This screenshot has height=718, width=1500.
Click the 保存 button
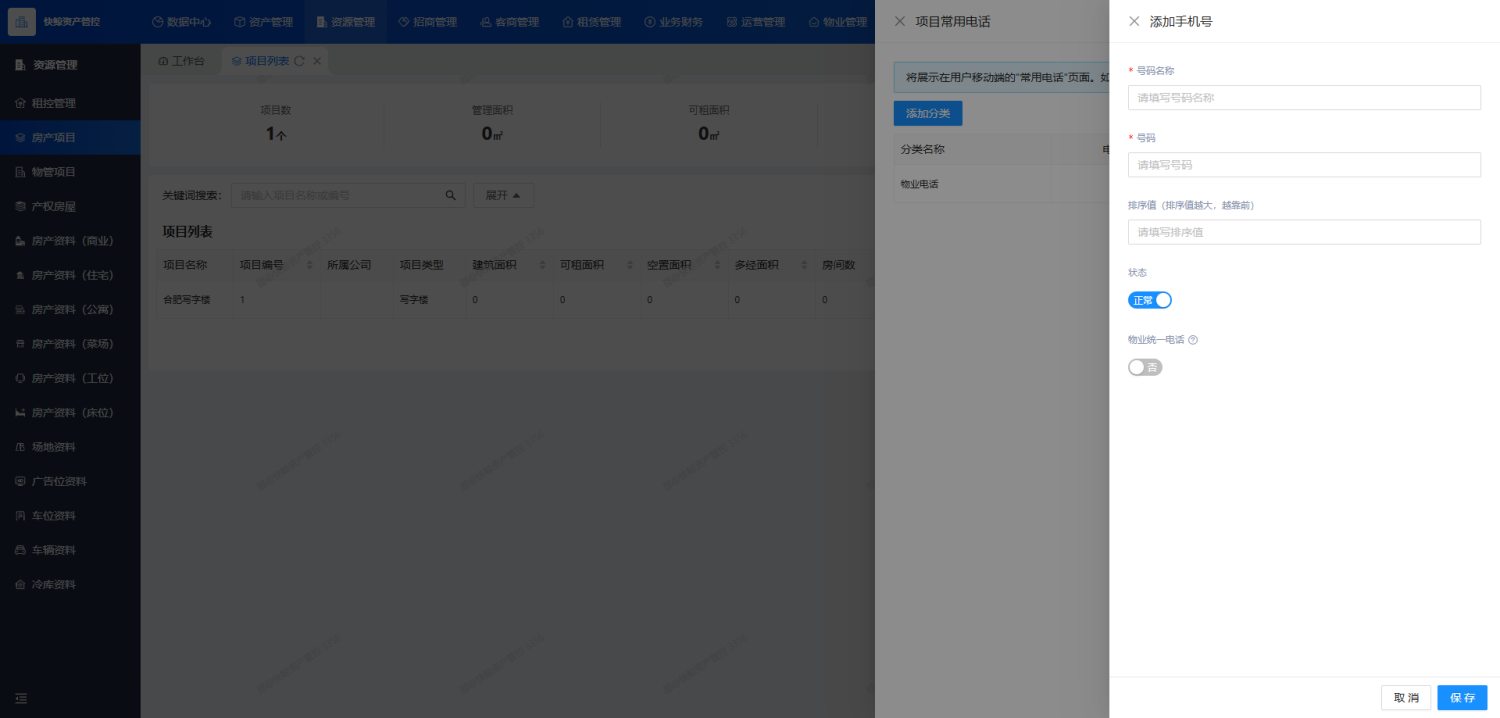1462,698
